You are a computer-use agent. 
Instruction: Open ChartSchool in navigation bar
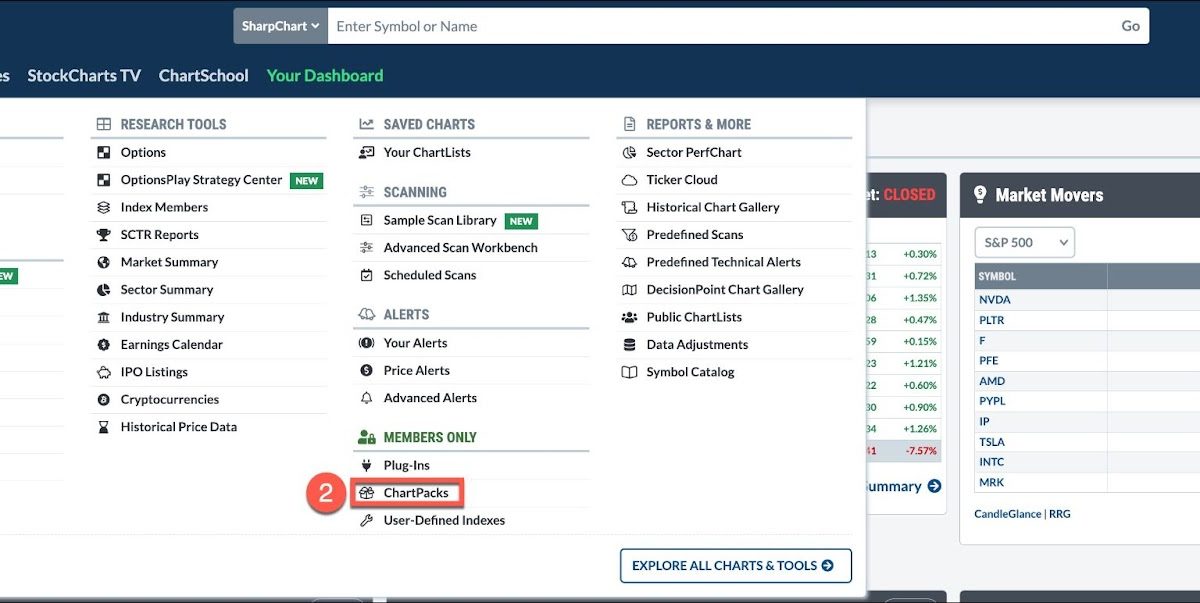(204, 75)
